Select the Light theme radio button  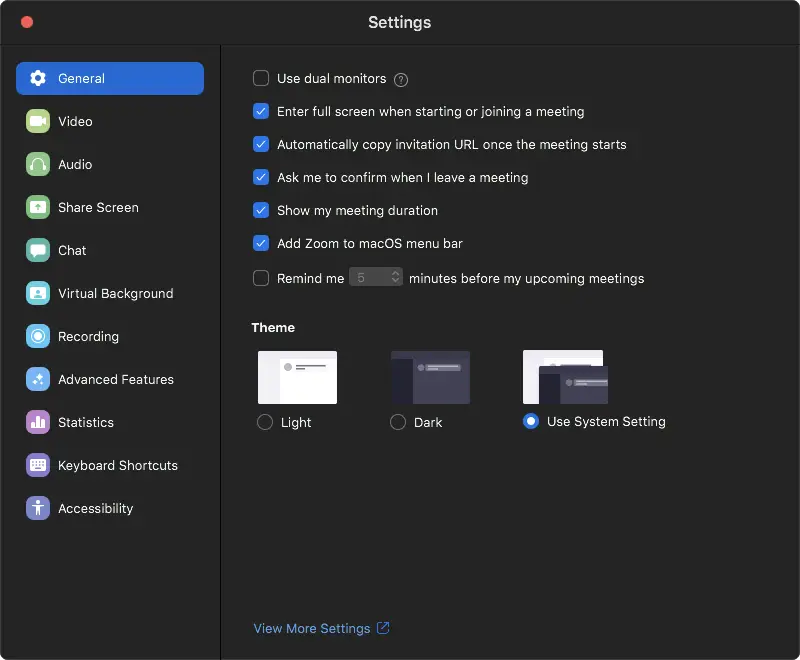(264, 422)
